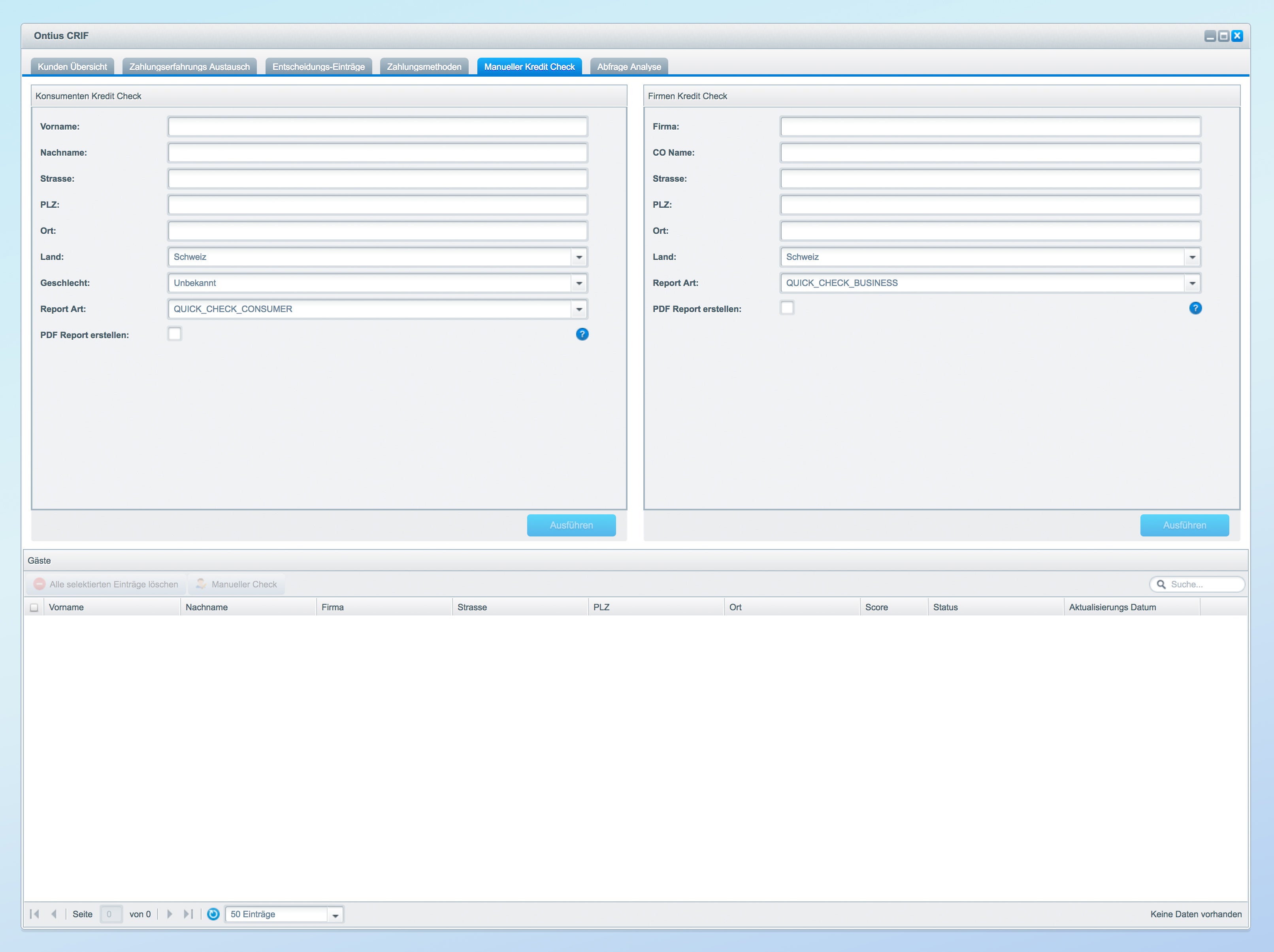Open the Report Art dropdown QUICK_CHECK_CONSUMER

point(579,309)
